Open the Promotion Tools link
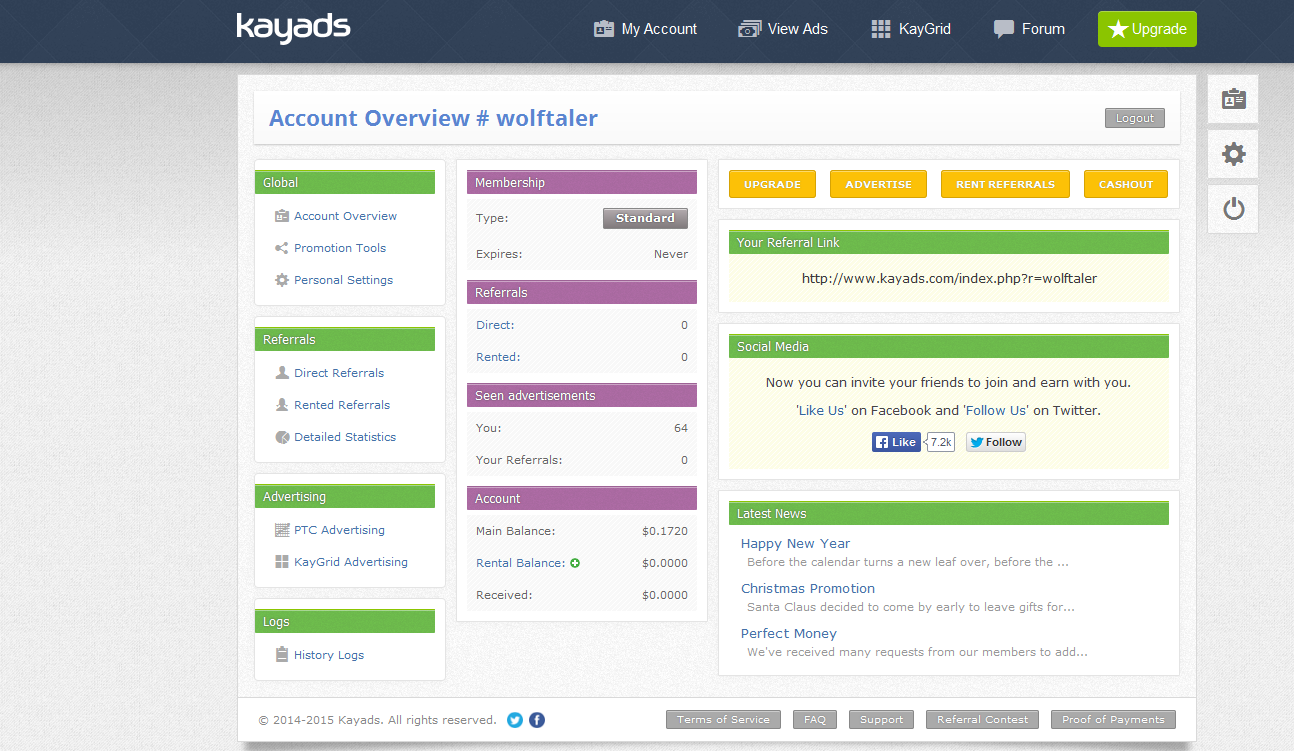1294x751 pixels. click(x=340, y=248)
